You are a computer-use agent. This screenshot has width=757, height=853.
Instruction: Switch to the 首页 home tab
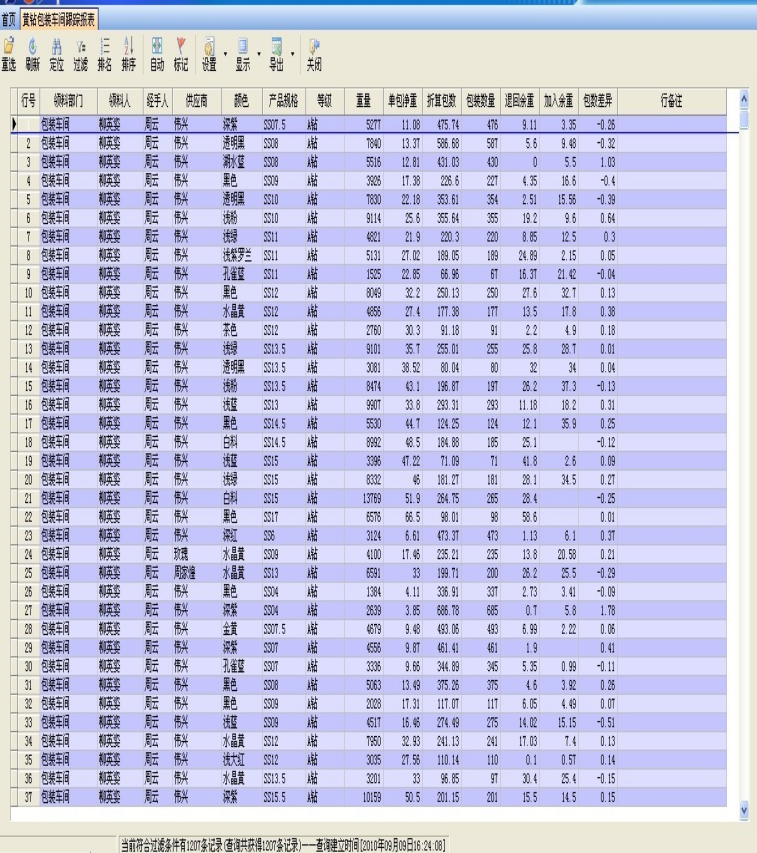click(9, 19)
